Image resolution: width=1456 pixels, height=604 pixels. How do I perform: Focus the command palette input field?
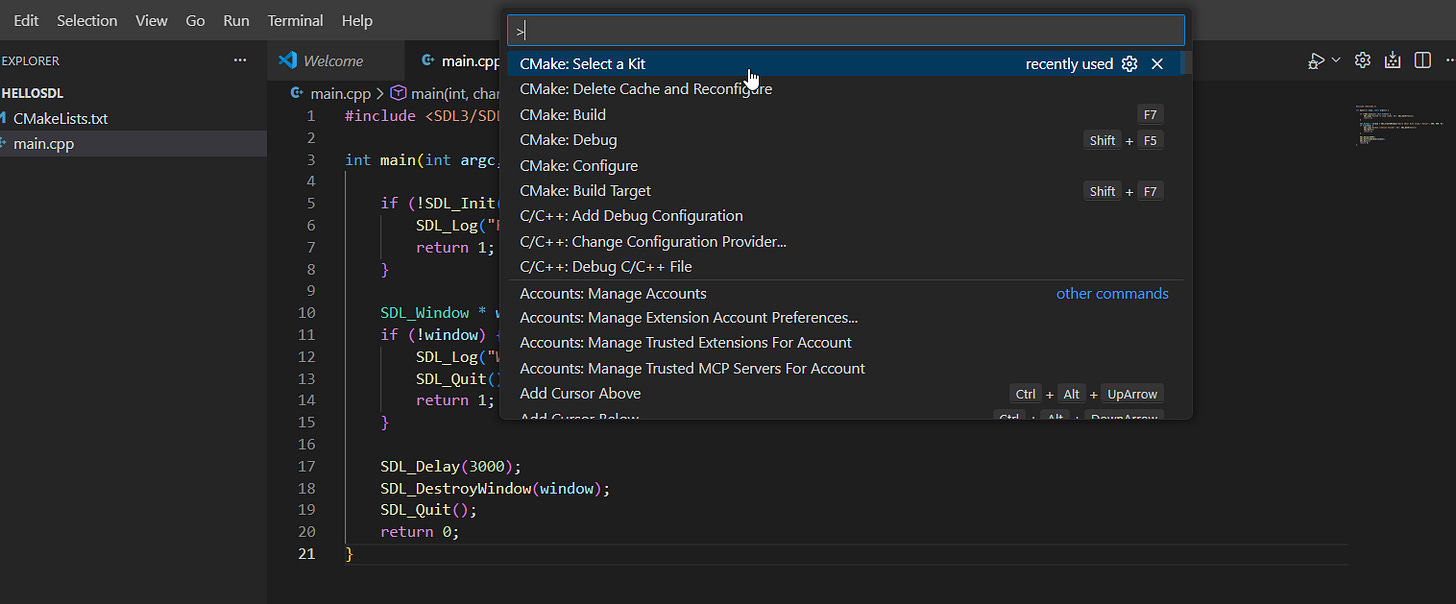(x=845, y=30)
